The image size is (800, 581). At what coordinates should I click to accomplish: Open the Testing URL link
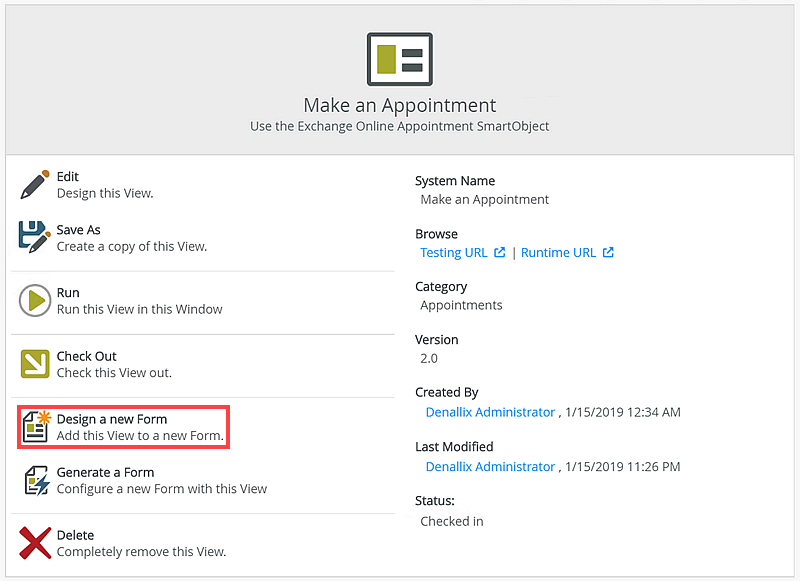454,253
